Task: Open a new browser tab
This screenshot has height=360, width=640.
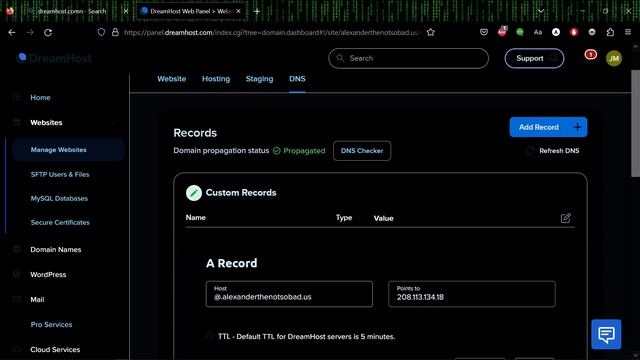Action: coord(257,11)
